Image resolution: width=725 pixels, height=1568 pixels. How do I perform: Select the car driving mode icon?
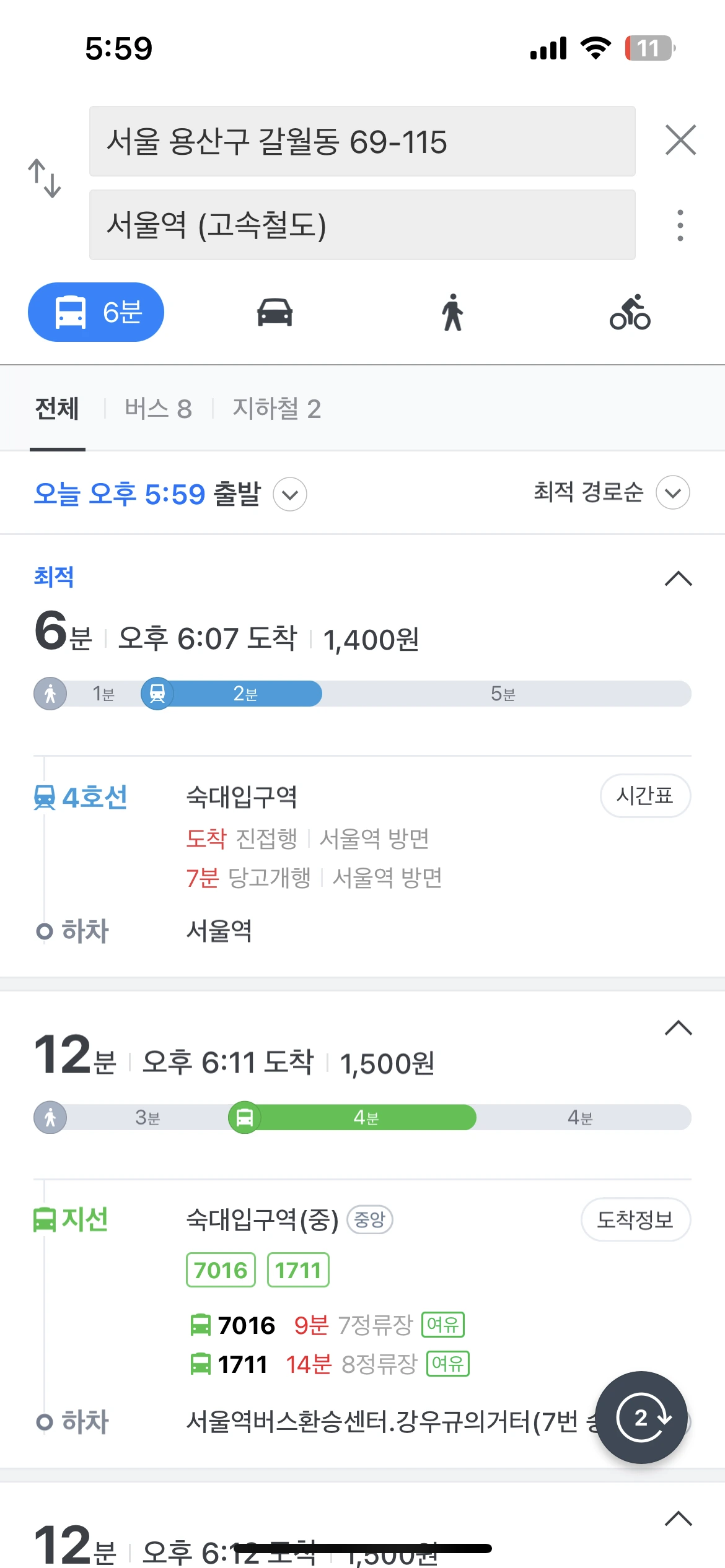(x=275, y=313)
